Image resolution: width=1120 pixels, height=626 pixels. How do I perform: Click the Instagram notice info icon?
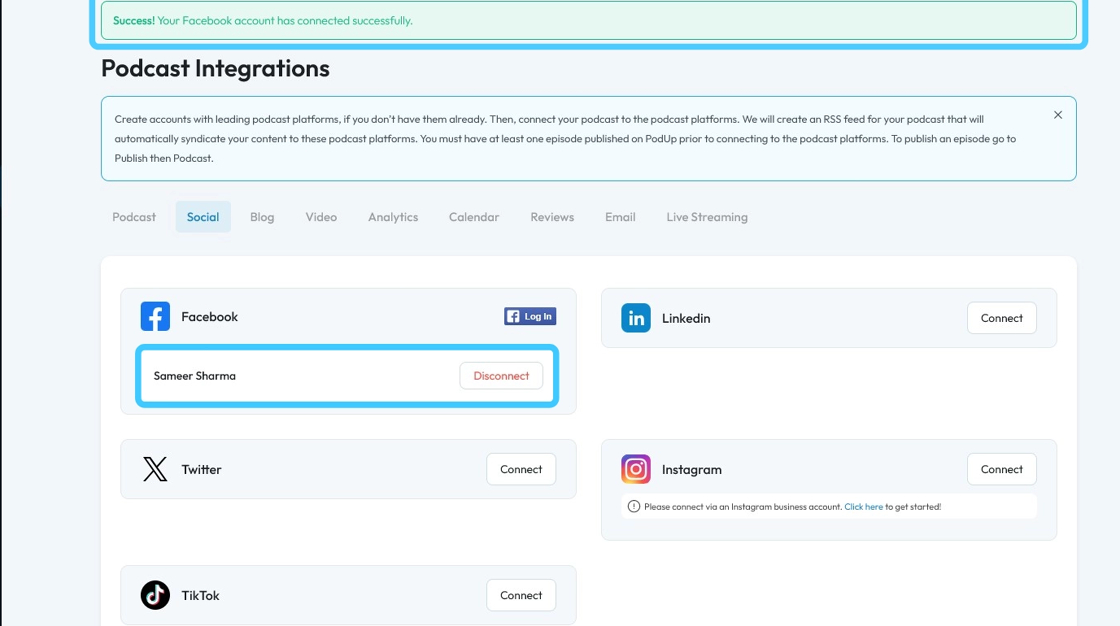pos(634,507)
